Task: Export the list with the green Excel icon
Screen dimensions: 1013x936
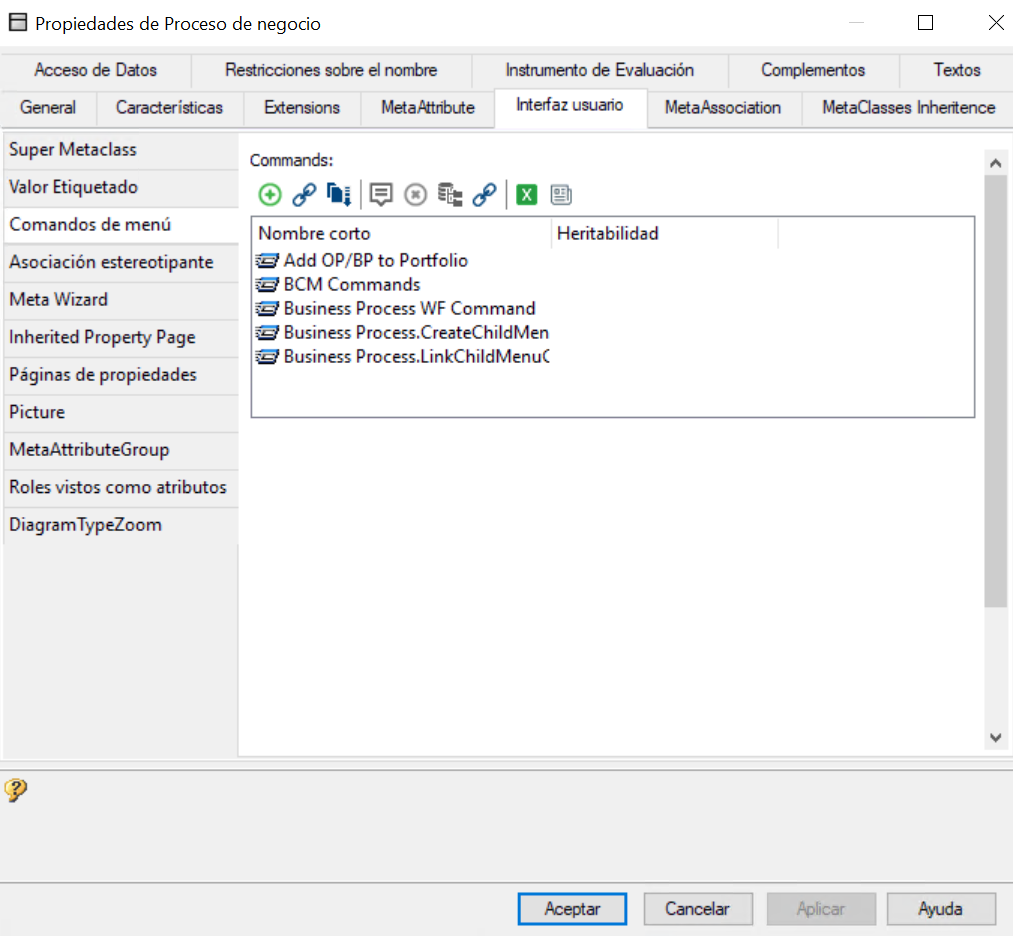Action: point(527,194)
